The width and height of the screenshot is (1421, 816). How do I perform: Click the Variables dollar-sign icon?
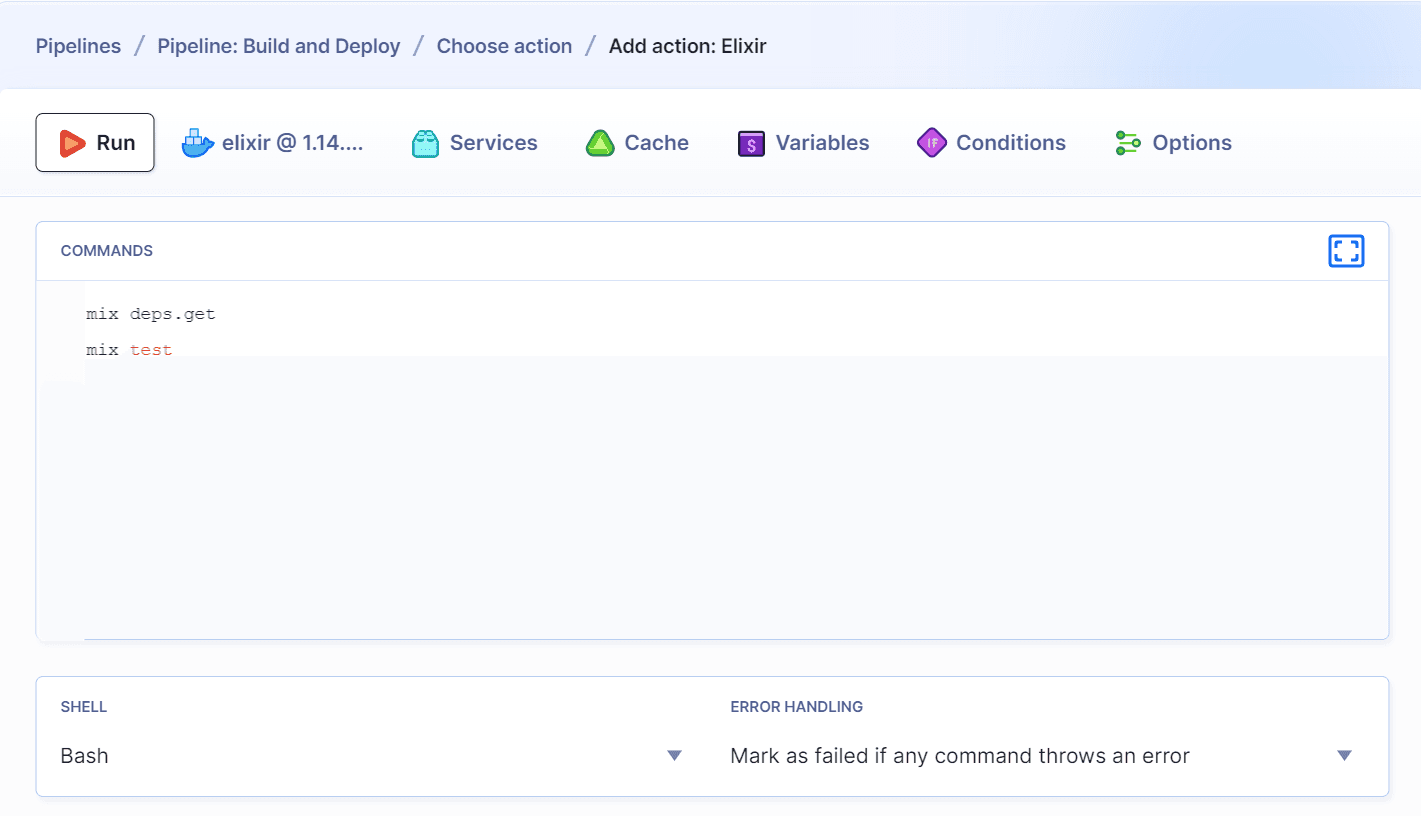[x=750, y=142]
